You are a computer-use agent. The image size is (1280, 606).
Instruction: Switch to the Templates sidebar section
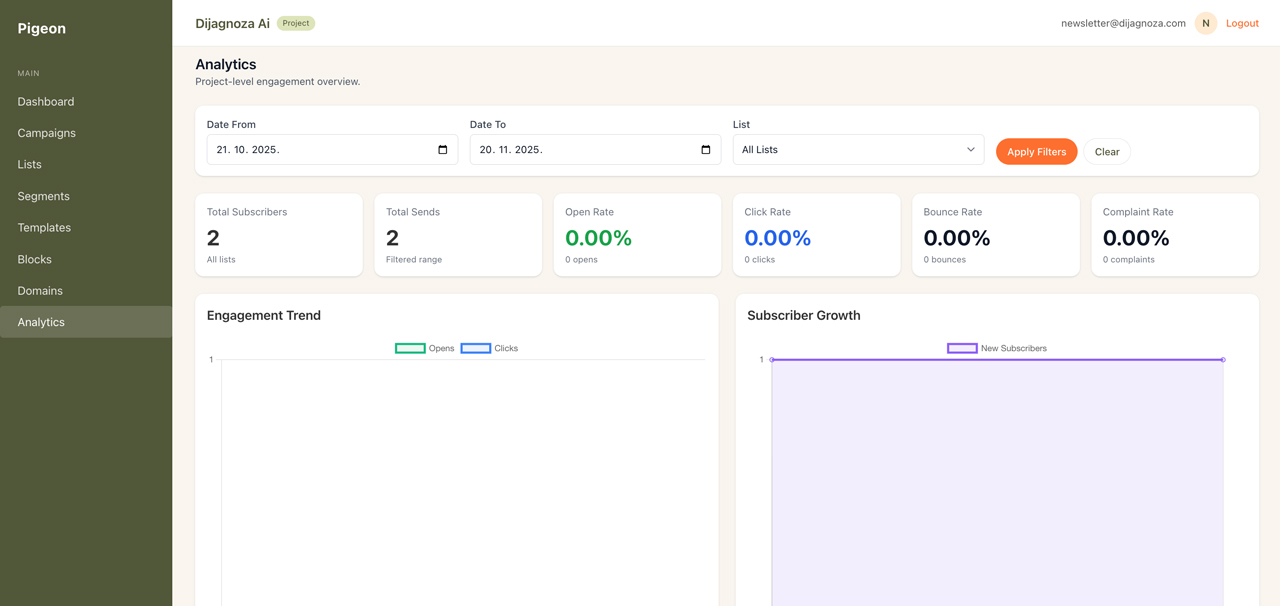pos(44,227)
